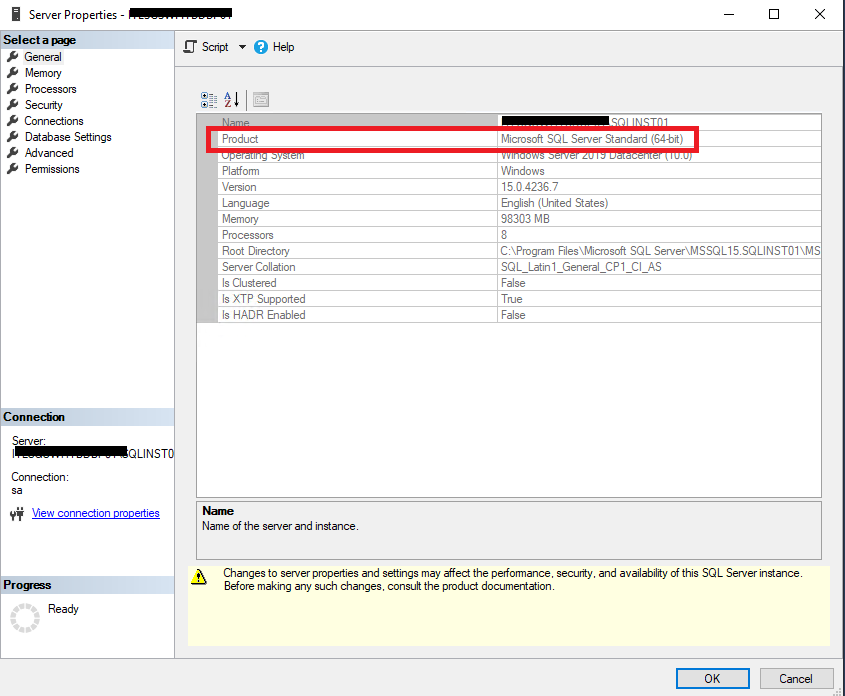The width and height of the screenshot is (845, 696).
Task: Click the Server Properties title bar icon
Action: 16,14
